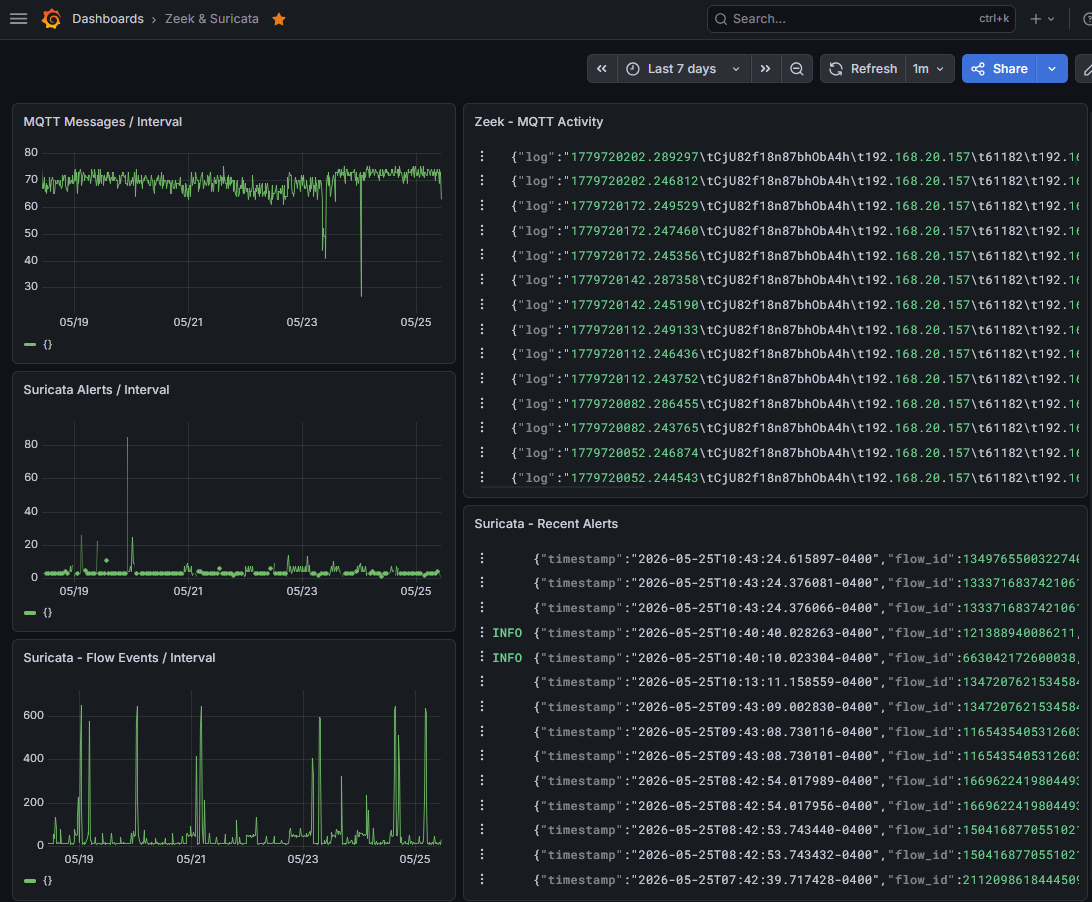
Task: Open the plus New menu
Action: [1043, 19]
